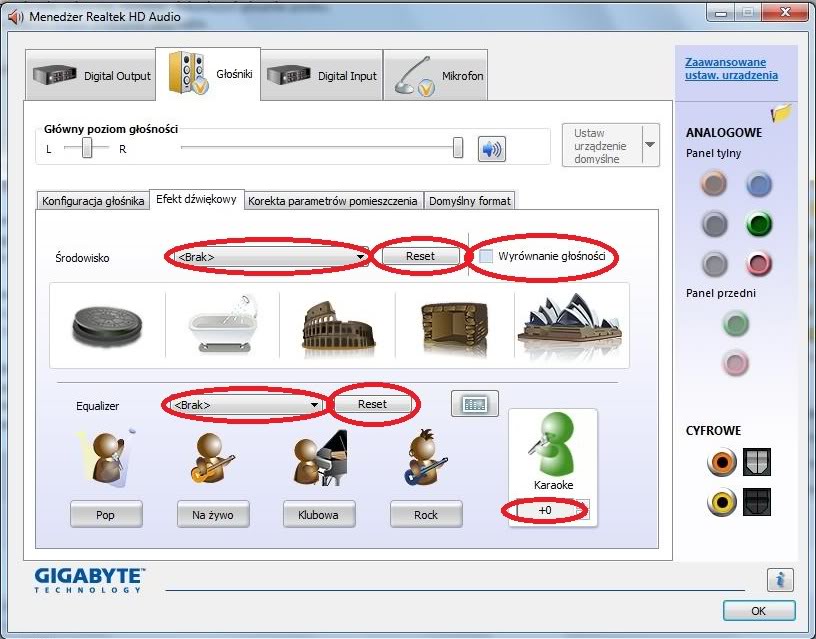This screenshot has height=639, width=816.
Task: Click the Karaoke key value field
Action: point(546,510)
